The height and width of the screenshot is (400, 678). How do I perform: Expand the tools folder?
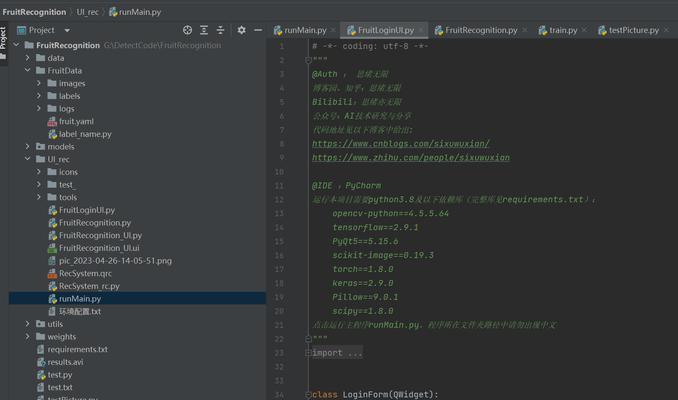pyautogui.click(x=39, y=197)
